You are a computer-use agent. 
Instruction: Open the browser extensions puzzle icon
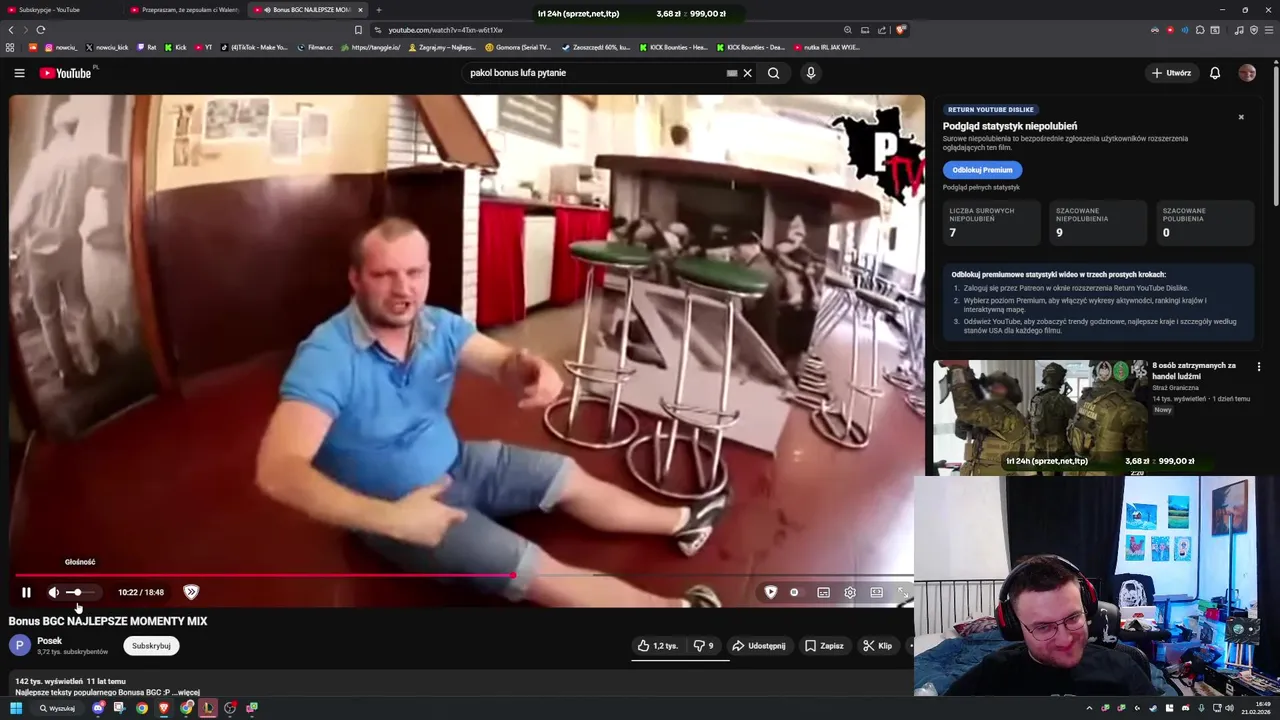point(1200,30)
